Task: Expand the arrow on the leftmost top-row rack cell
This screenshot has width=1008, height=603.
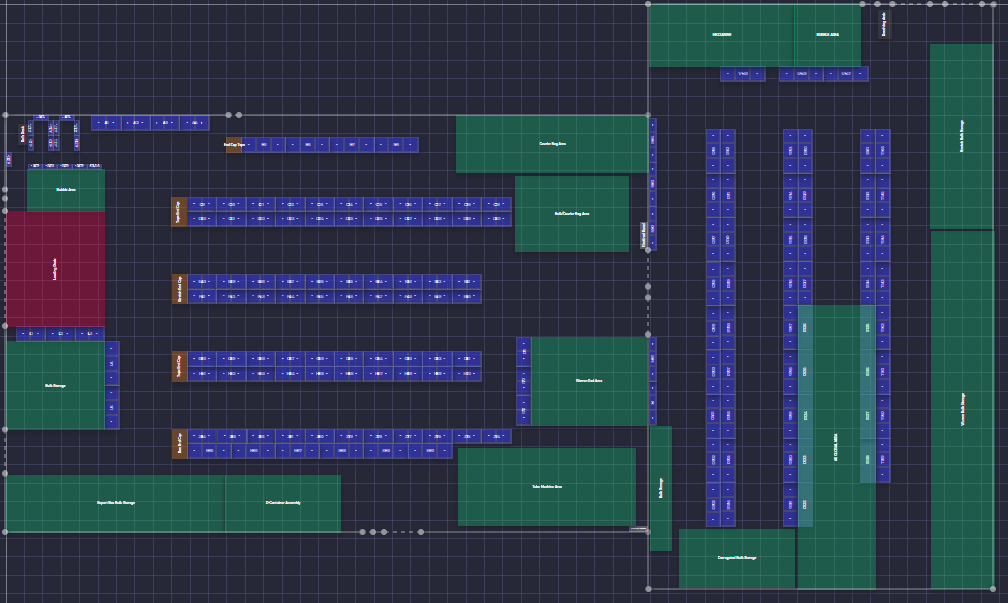Action: click(x=100, y=123)
